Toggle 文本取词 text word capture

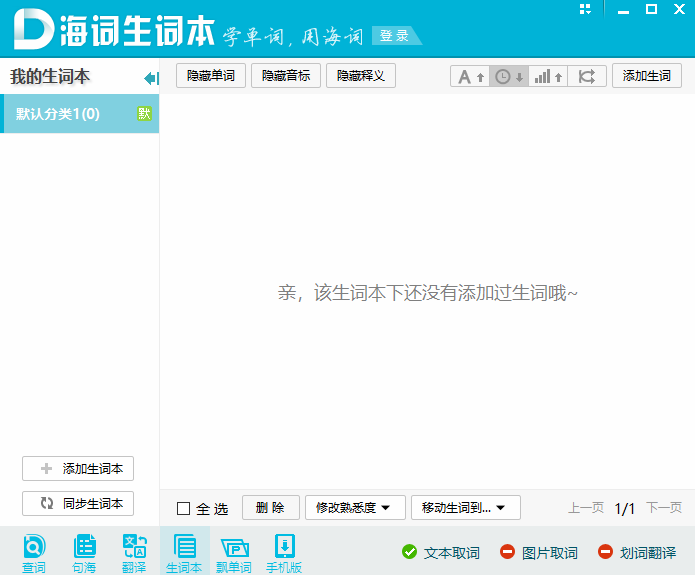(441, 552)
